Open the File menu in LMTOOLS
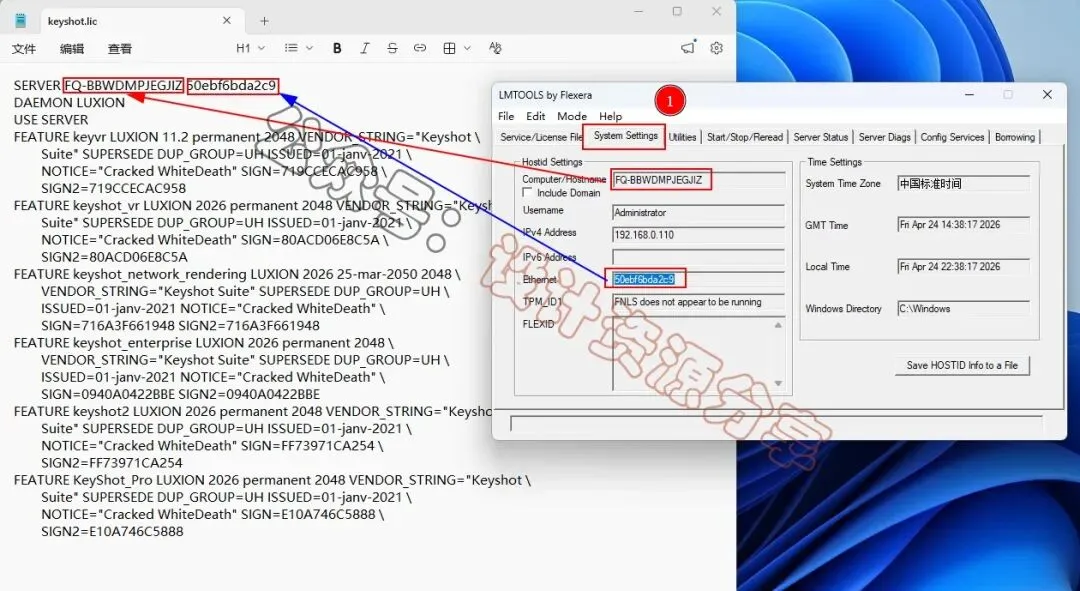 [506, 116]
